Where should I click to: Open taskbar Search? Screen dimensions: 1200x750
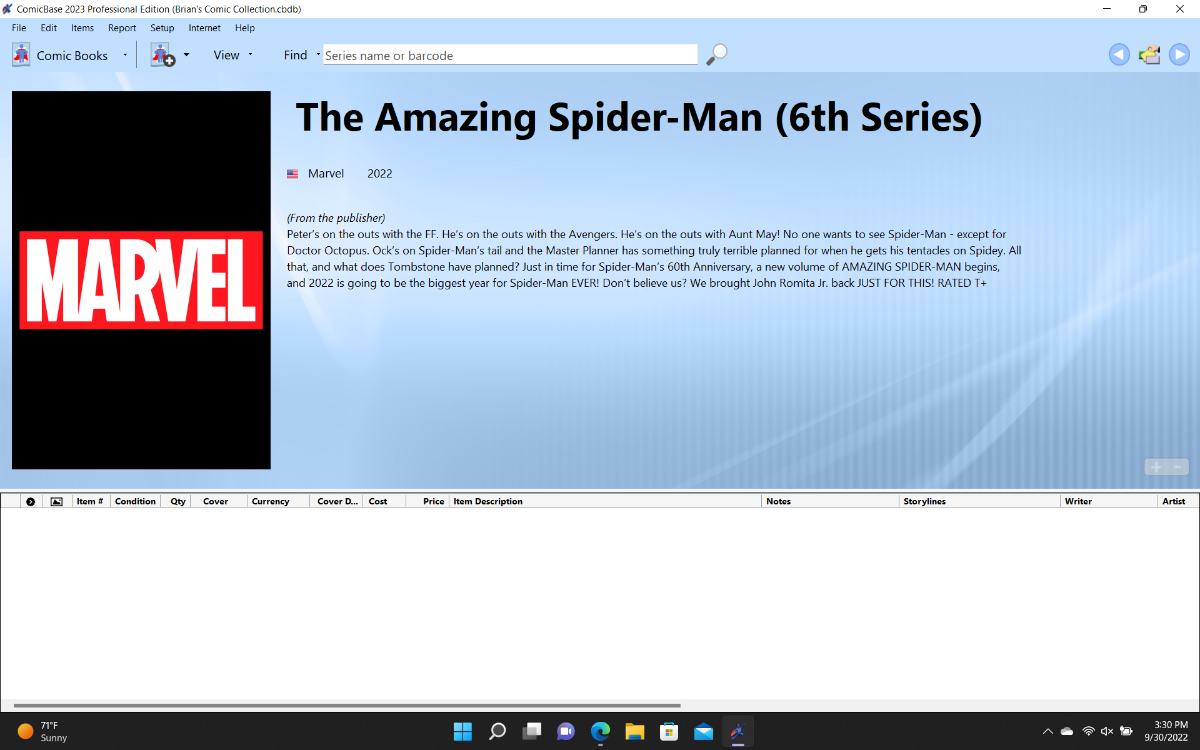point(497,731)
